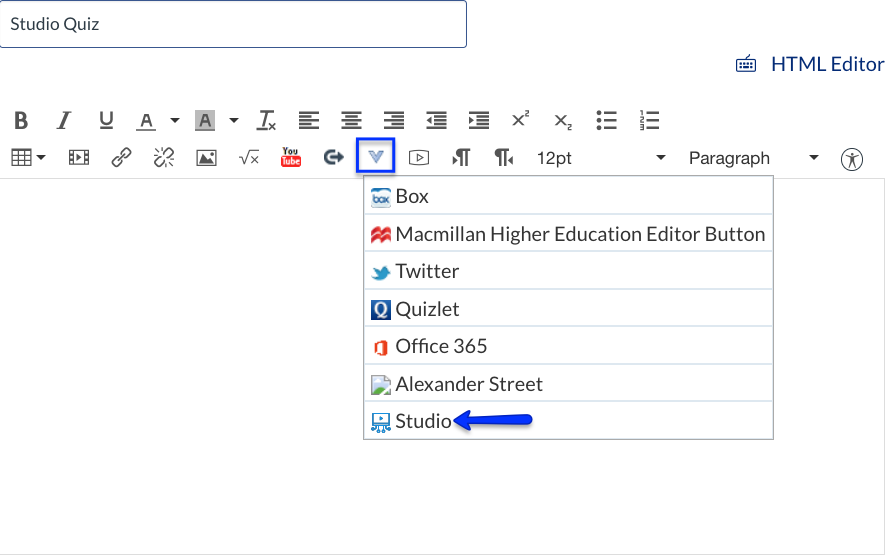894x555 pixels.
Task: Select Alexander Street from tools menu
Action: coord(568,384)
